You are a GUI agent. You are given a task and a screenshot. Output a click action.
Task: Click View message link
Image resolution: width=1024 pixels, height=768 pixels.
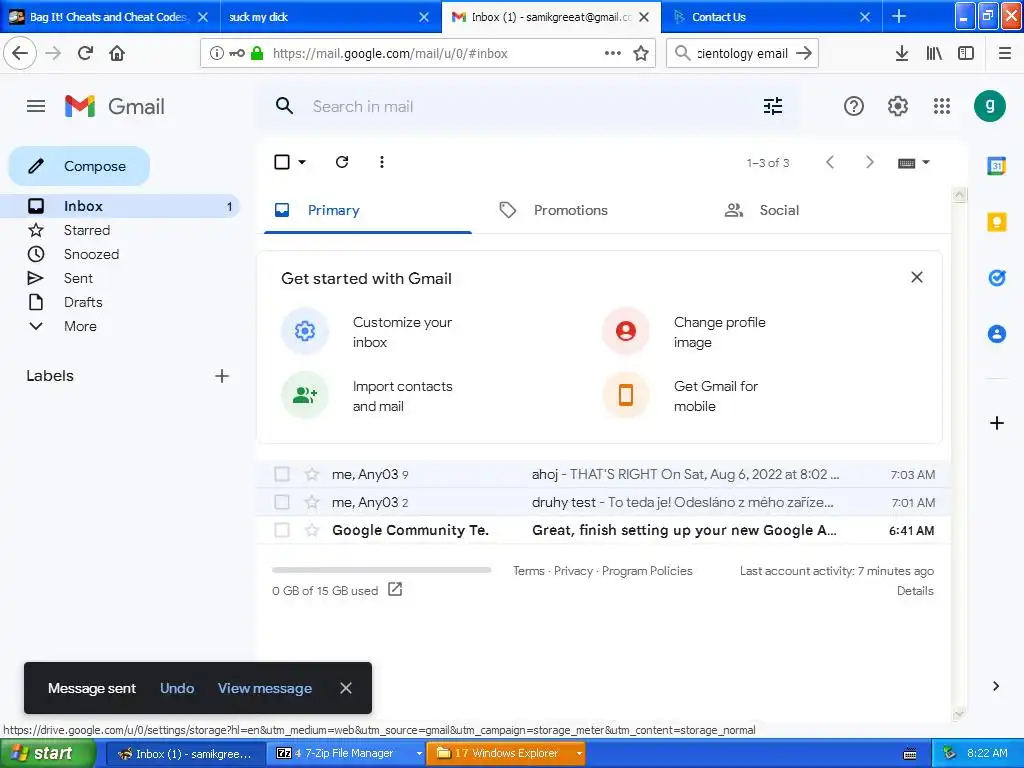tap(264, 688)
